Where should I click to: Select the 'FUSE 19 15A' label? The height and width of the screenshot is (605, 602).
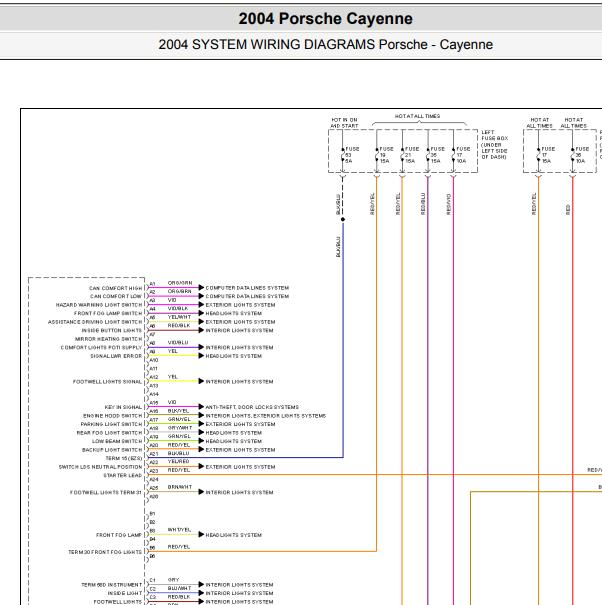coord(386,155)
